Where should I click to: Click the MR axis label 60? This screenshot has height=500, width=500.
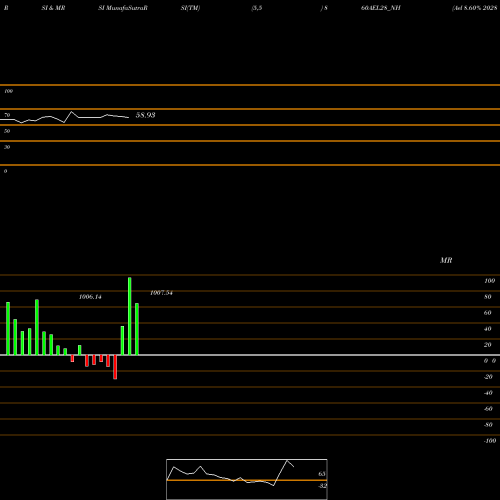tap(488, 313)
